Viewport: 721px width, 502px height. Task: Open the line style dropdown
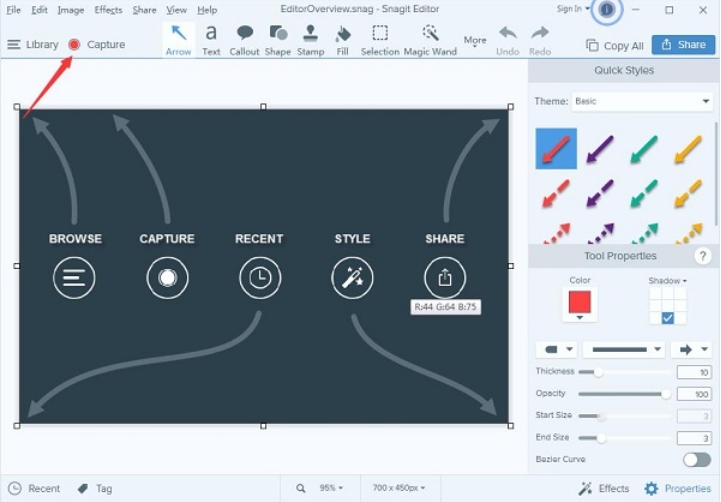(x=624, y=349)
